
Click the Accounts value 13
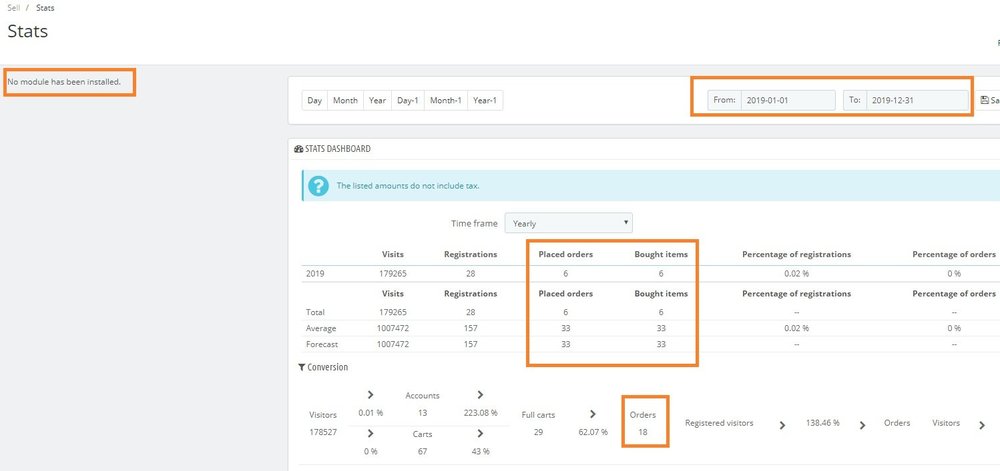[x=422, y=413]
